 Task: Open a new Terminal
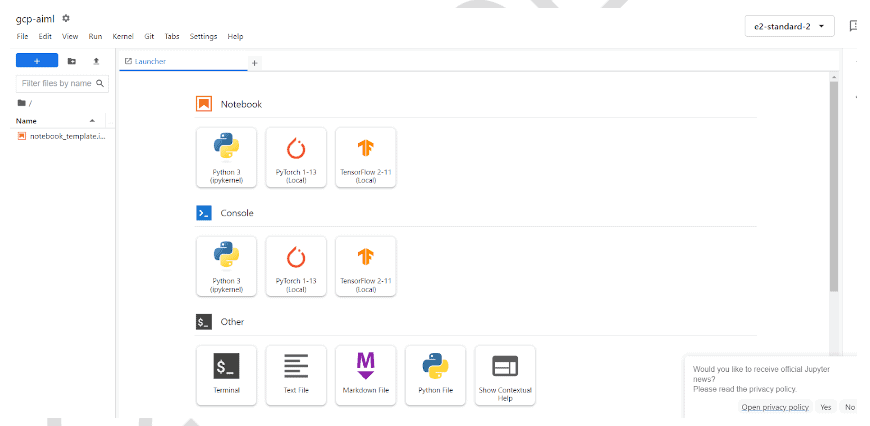click(x=226, y=374)
